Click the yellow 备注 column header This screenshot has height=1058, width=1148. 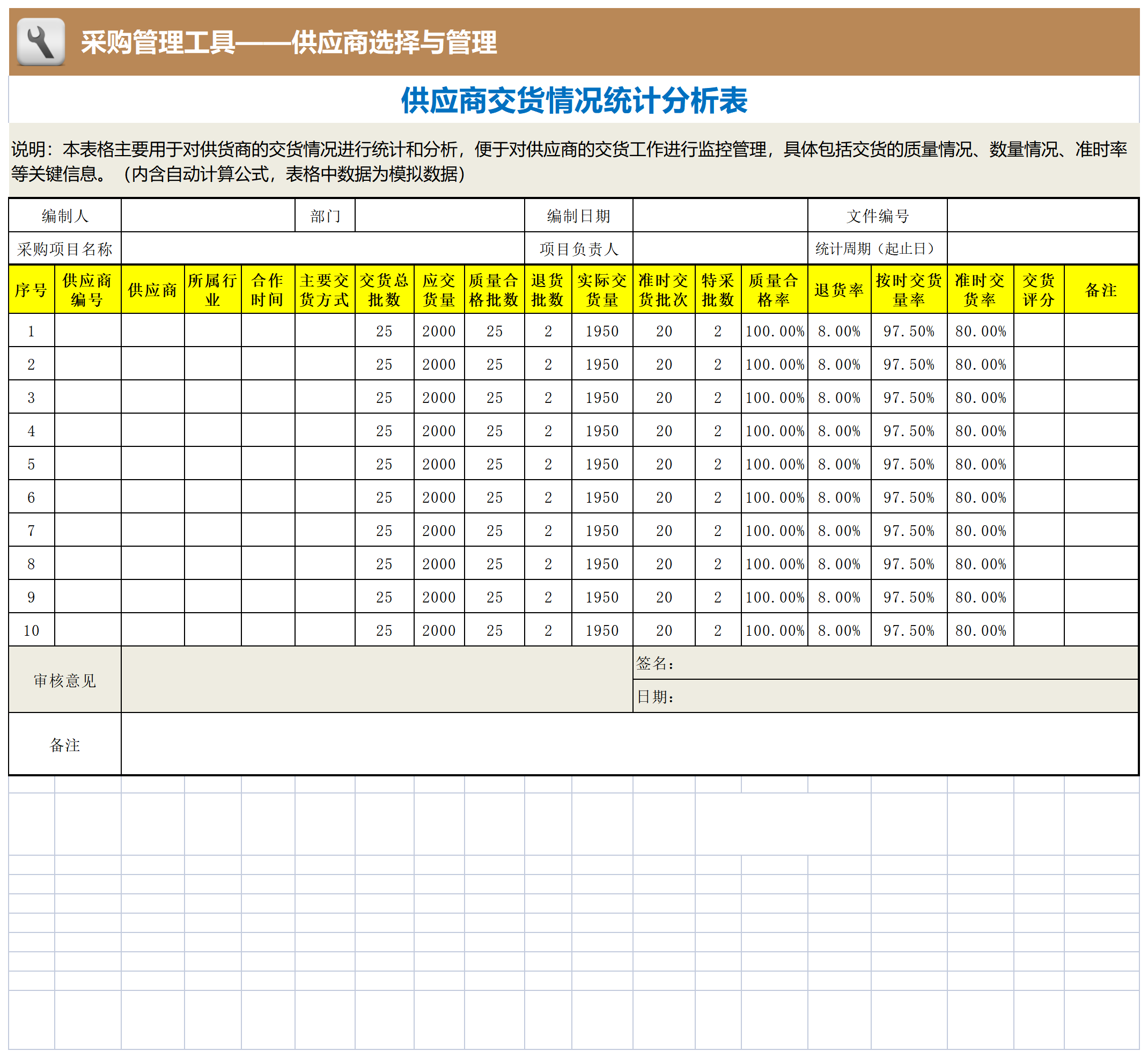1100,290
